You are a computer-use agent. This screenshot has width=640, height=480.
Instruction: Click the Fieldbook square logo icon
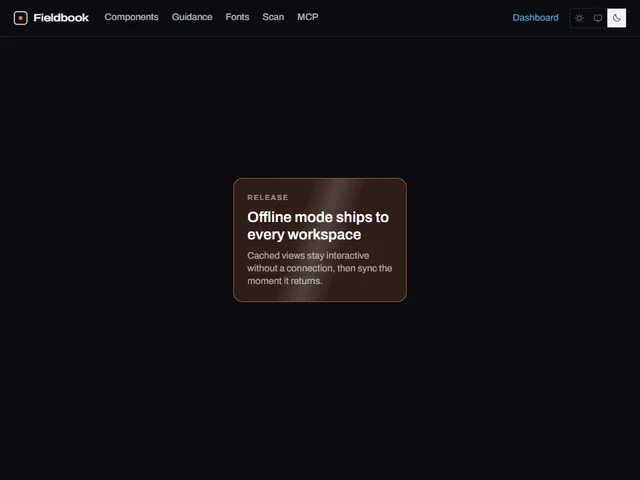pos(20,18)
